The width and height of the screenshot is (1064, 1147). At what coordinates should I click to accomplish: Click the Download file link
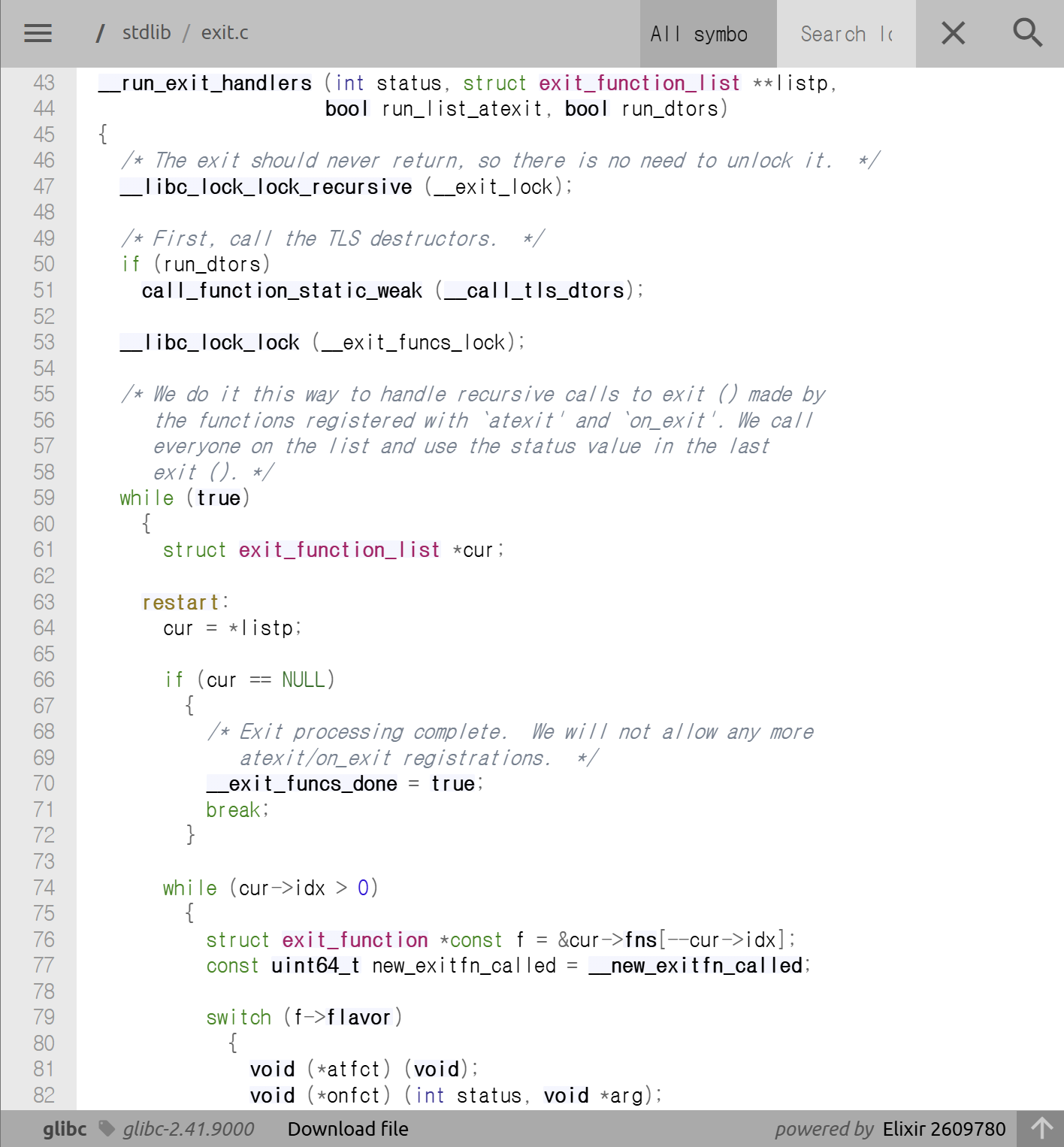point(348,1129)
